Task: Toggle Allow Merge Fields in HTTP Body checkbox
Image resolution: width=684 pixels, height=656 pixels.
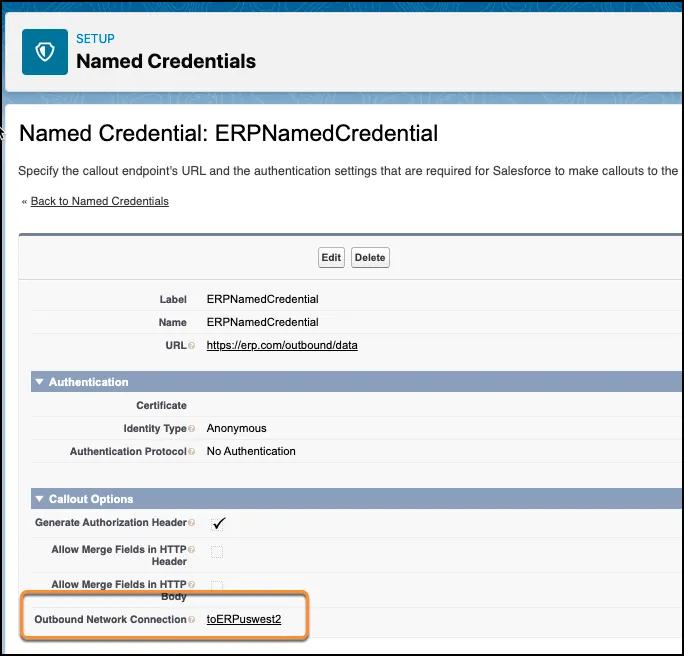Action: click(x=217, y=586)
